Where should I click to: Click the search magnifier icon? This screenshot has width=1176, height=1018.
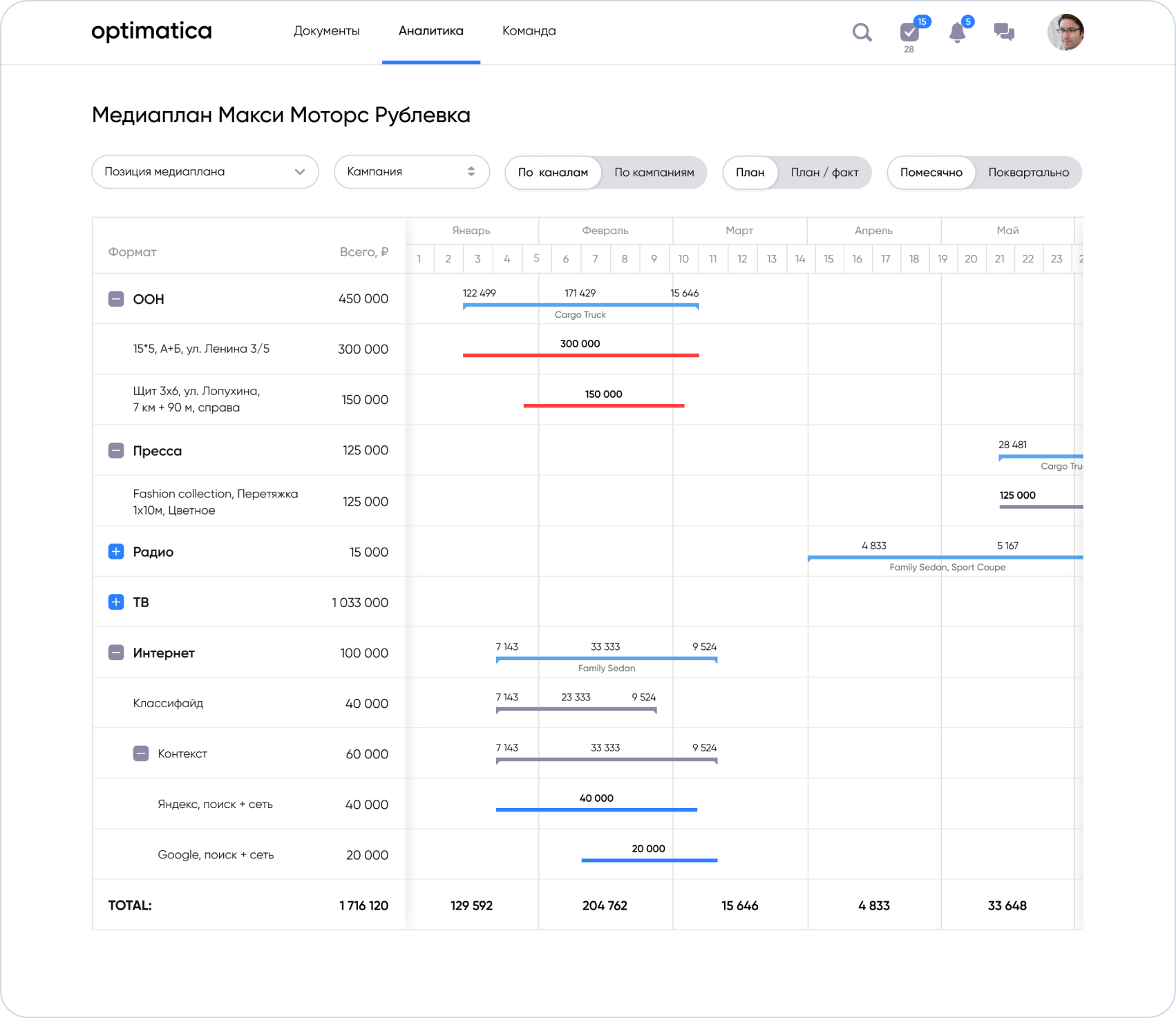coord(862,32)
